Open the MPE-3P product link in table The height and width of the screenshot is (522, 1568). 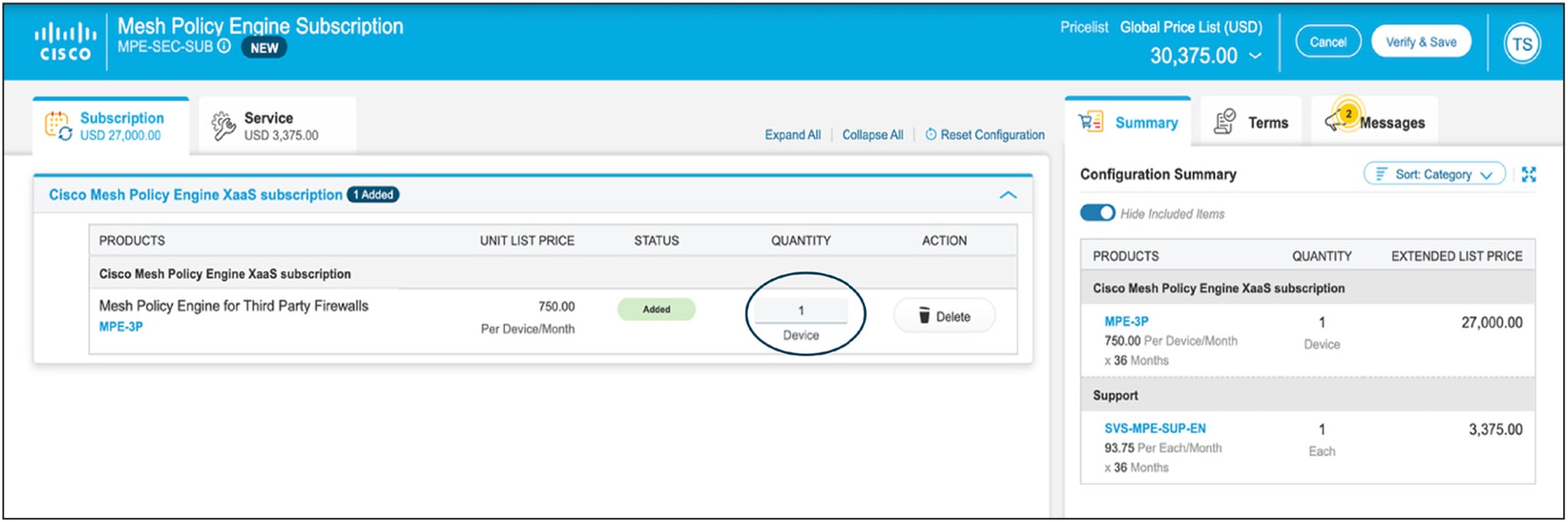[x=121, y=326]
